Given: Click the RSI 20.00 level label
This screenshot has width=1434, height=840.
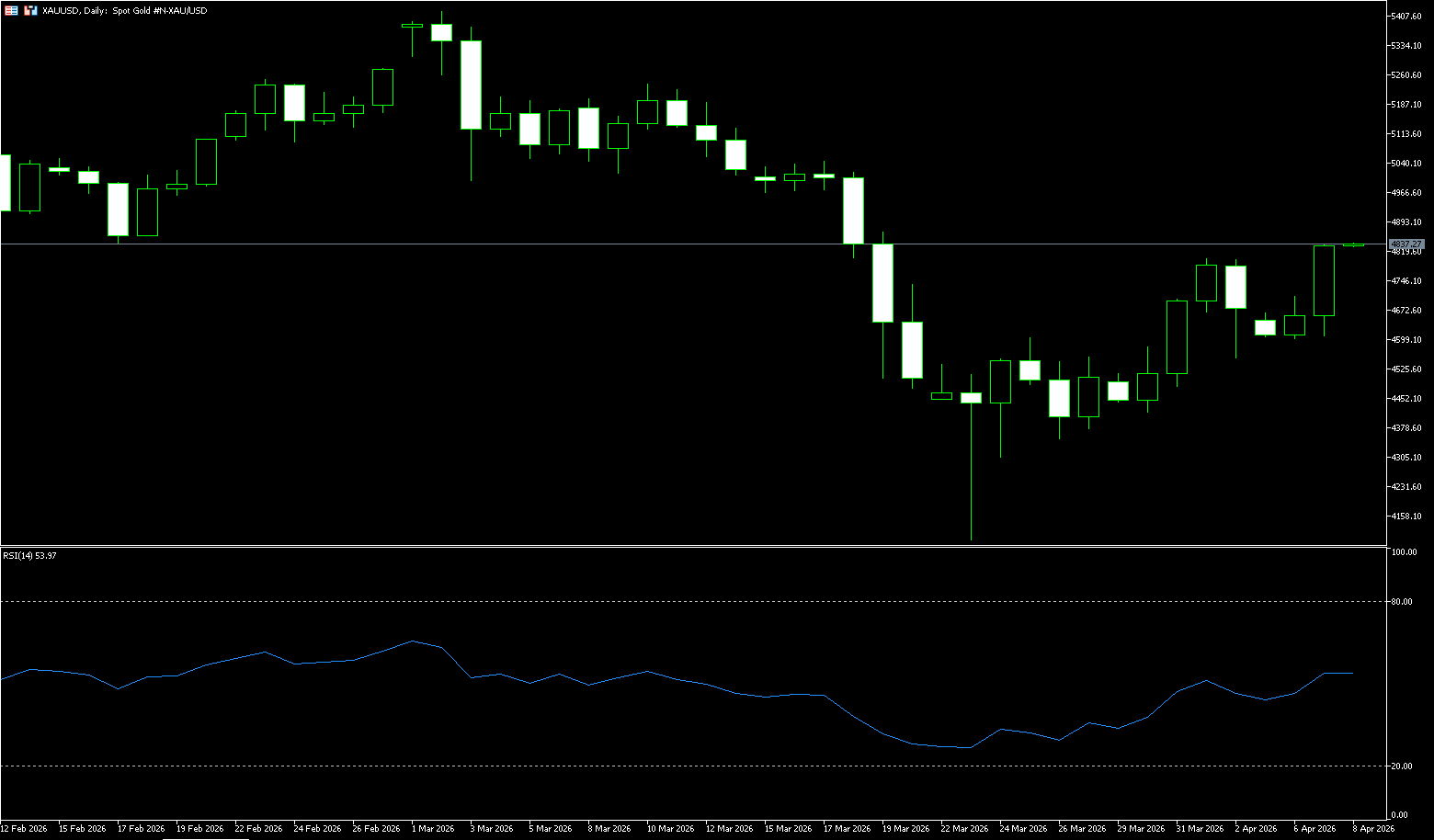Looking at the screenshot, I should (1402, 766).
